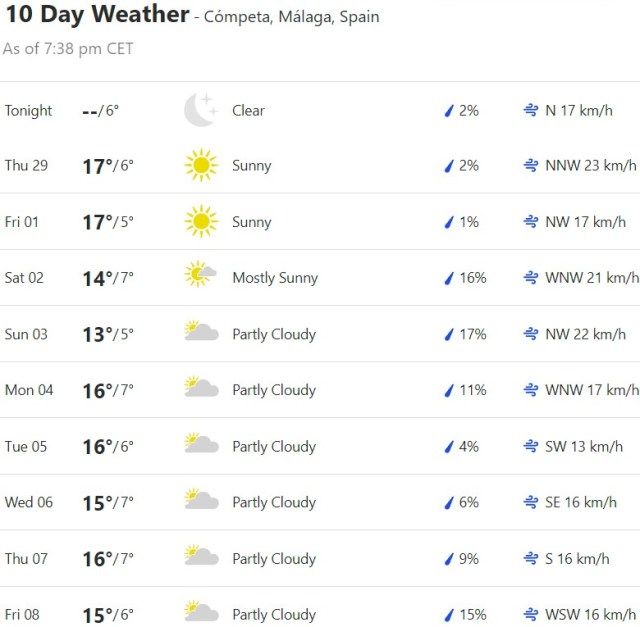Expand the Thu 07 forecast row
Screen dimensions: 640x627
tap(26, 558)
